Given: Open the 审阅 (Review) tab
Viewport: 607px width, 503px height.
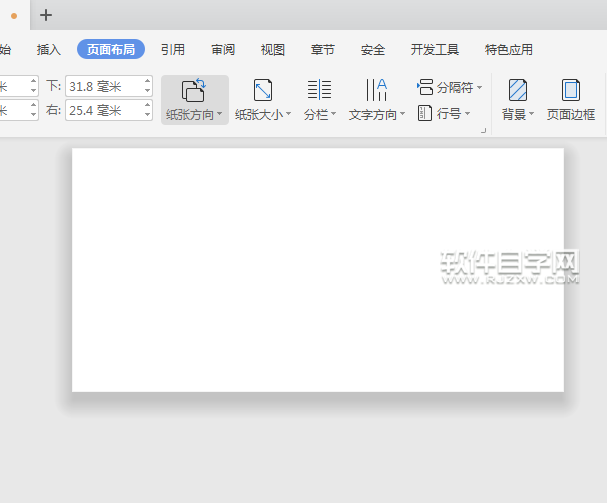Looking at the screenshot, I should pyautogui.click(x=223, y=50).
